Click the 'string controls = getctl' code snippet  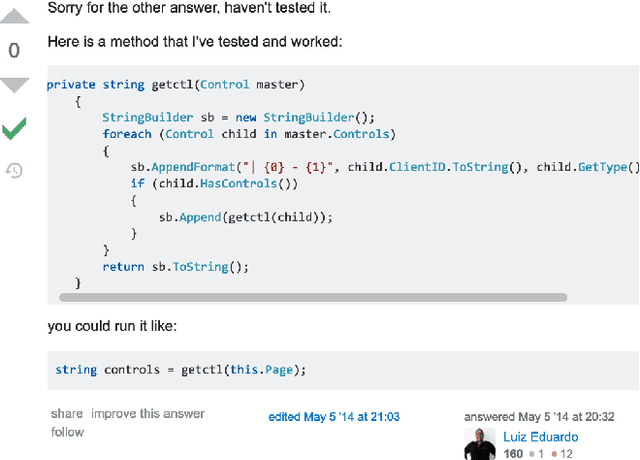point(180,370)
